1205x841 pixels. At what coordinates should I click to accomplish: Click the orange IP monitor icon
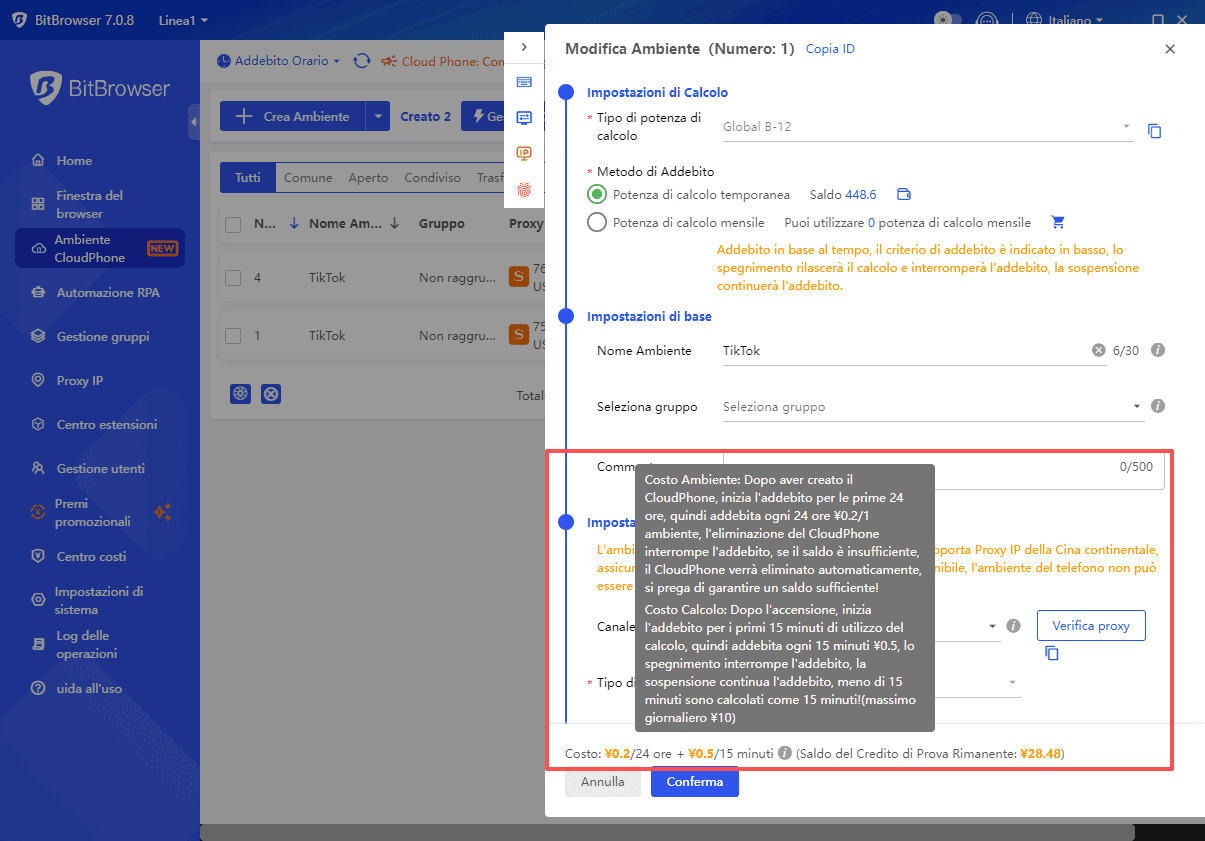[524, 153]
